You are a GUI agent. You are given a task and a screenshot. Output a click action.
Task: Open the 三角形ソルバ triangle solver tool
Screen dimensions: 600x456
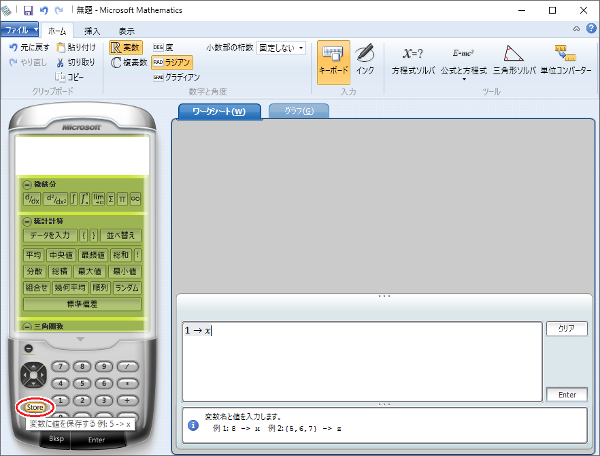pyautogui.click(x=514, y=60)
